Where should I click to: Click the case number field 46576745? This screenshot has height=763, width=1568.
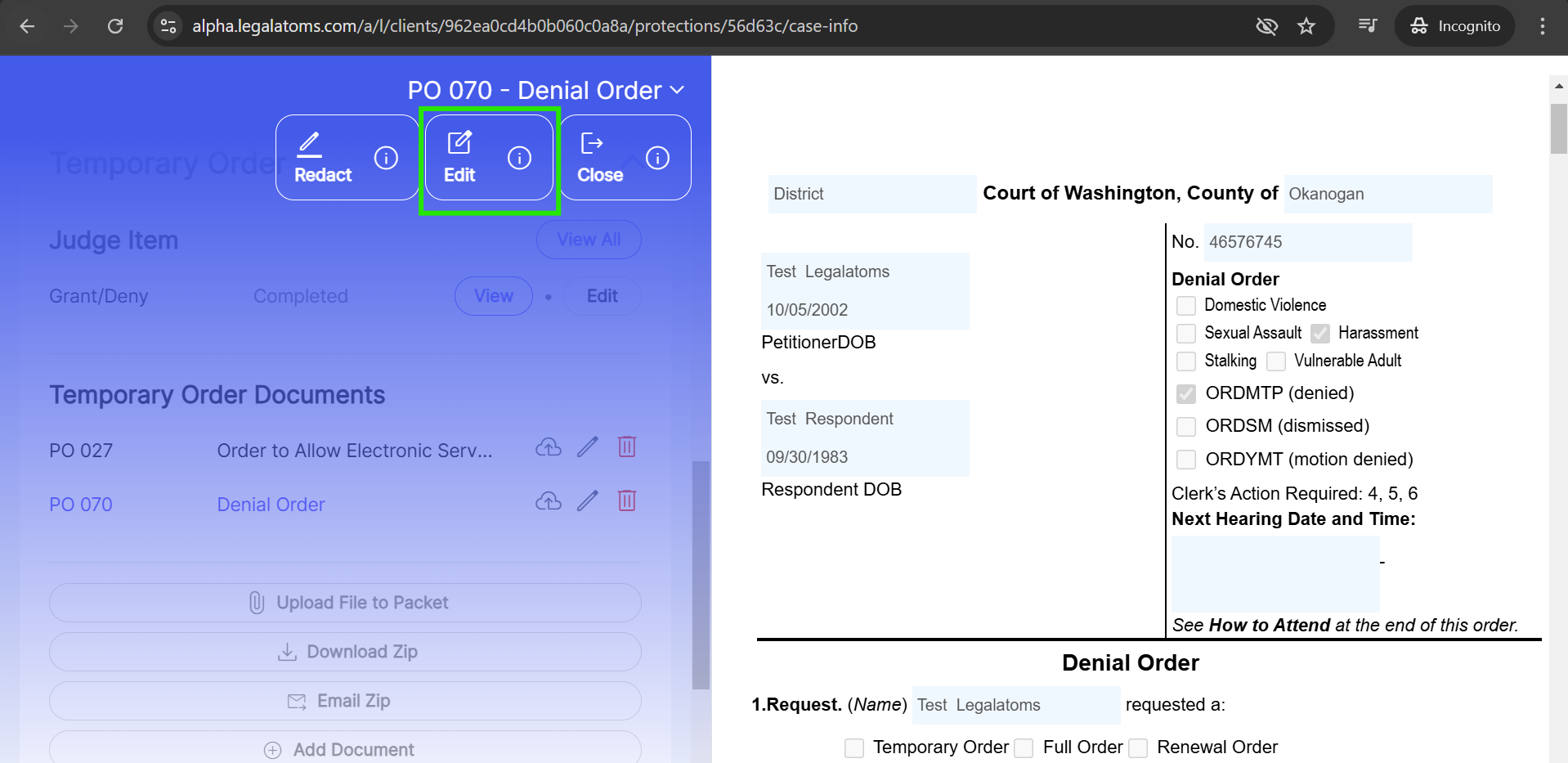pyautogui.click(x=1308, y=242)
